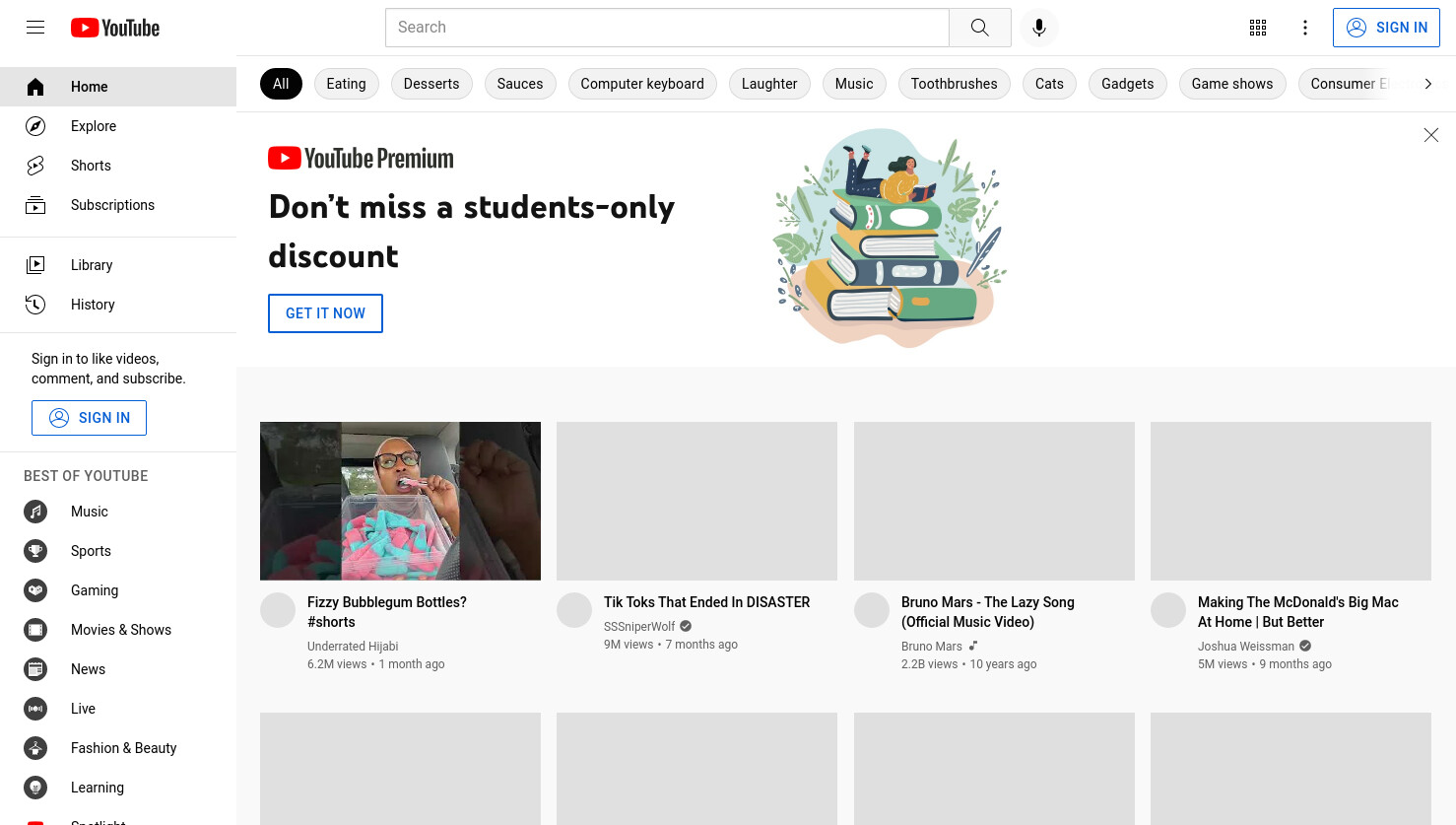Viewport: 1456px width, 825px height.
Task: Click Bruno Mars channel avatar
Action: [x=872, y=610]
